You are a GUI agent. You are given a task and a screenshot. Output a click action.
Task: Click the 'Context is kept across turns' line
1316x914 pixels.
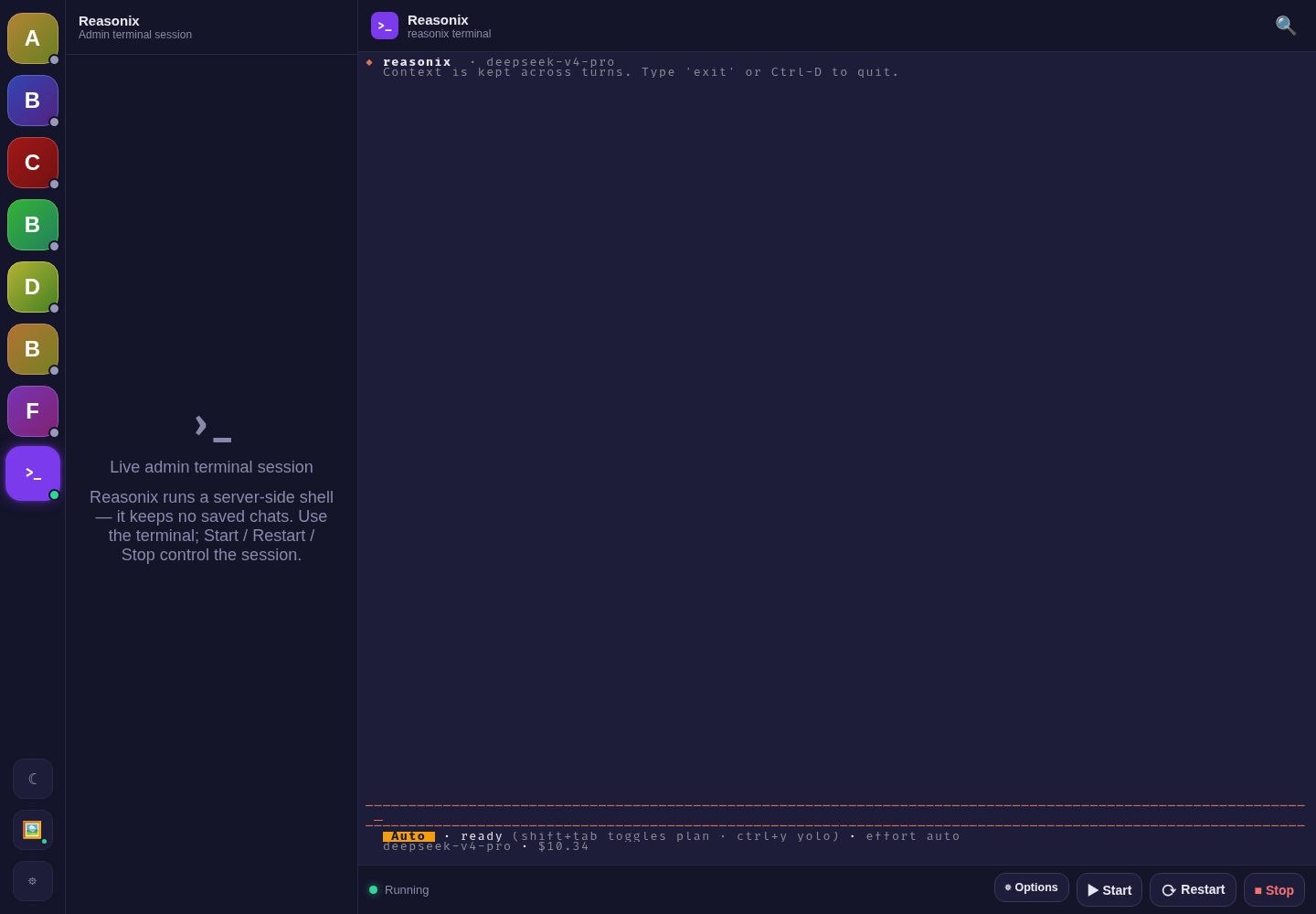click(642, 72)
